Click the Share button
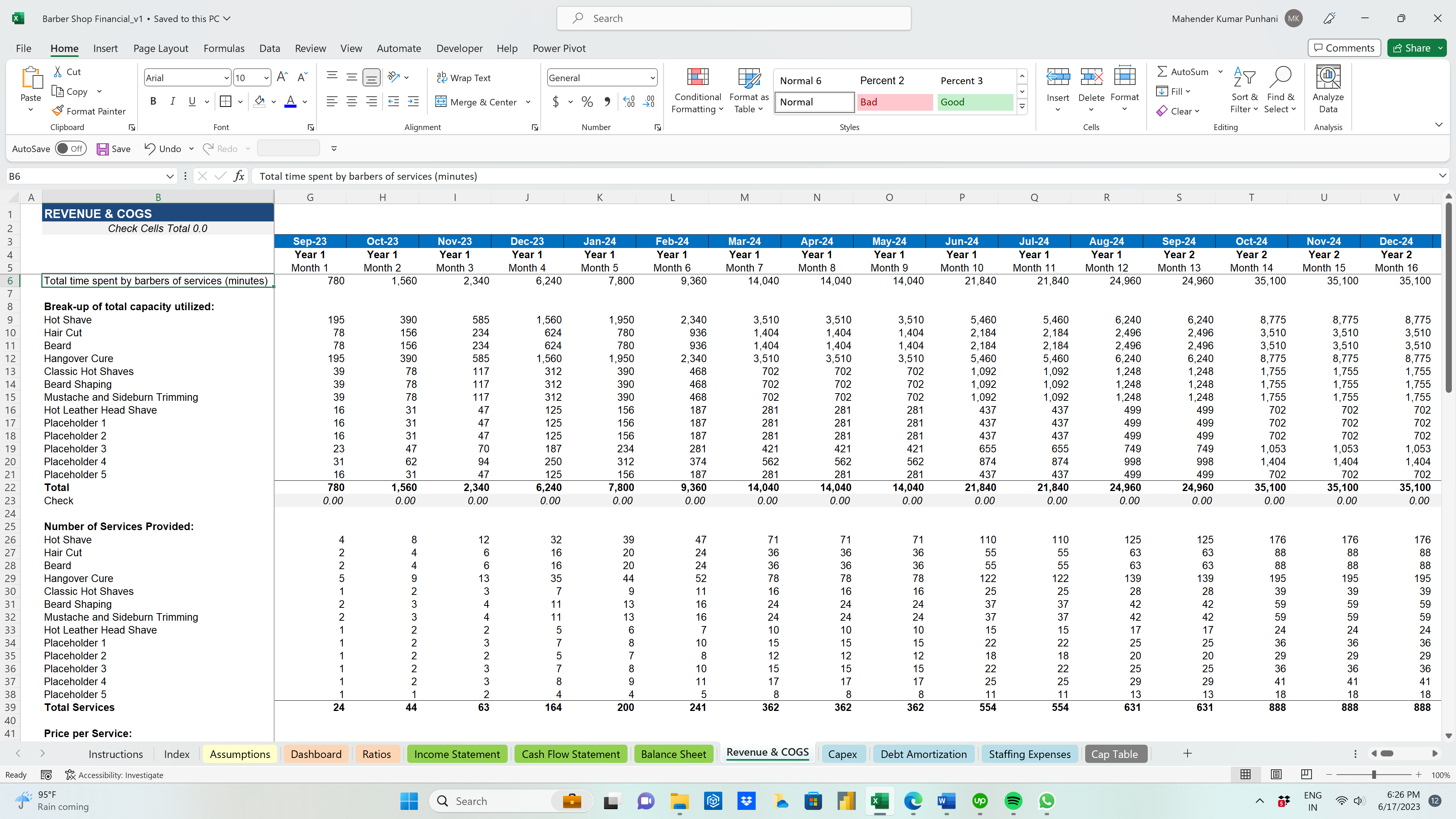1456x819 pixels. (x=1413, y=47)
